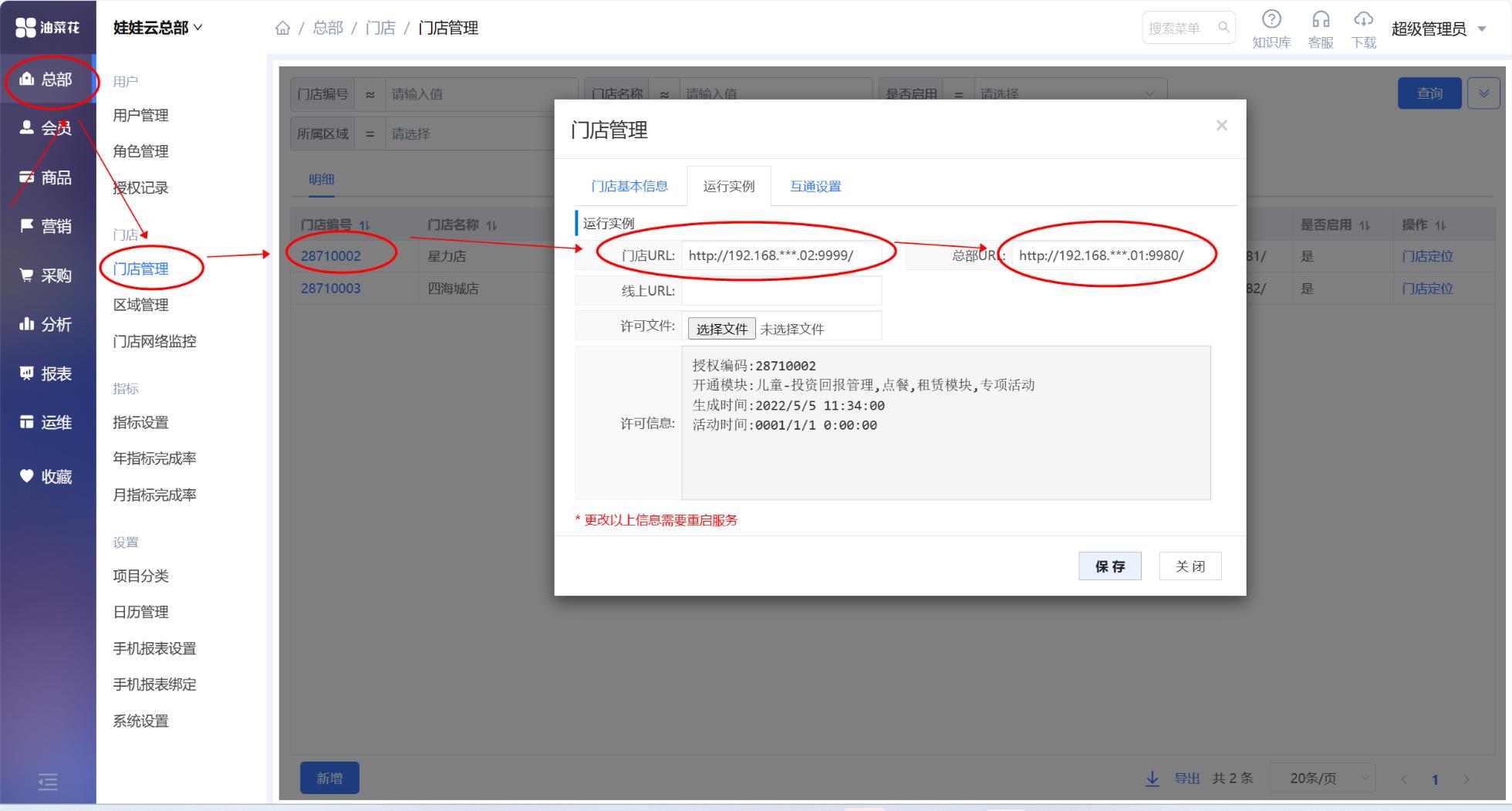
Task: Open store number 28710003 link
Action: [331, 288]
